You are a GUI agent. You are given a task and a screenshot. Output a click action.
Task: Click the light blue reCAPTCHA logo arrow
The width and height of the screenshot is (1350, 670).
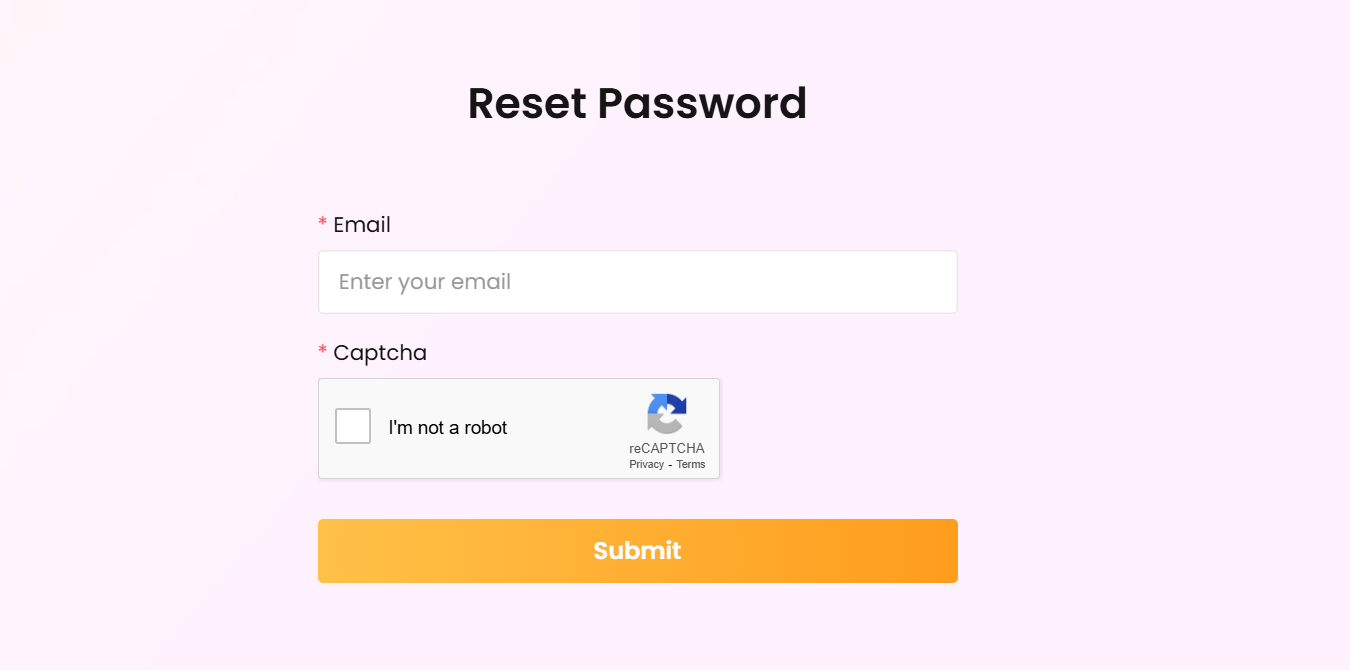tap(656, 406)
